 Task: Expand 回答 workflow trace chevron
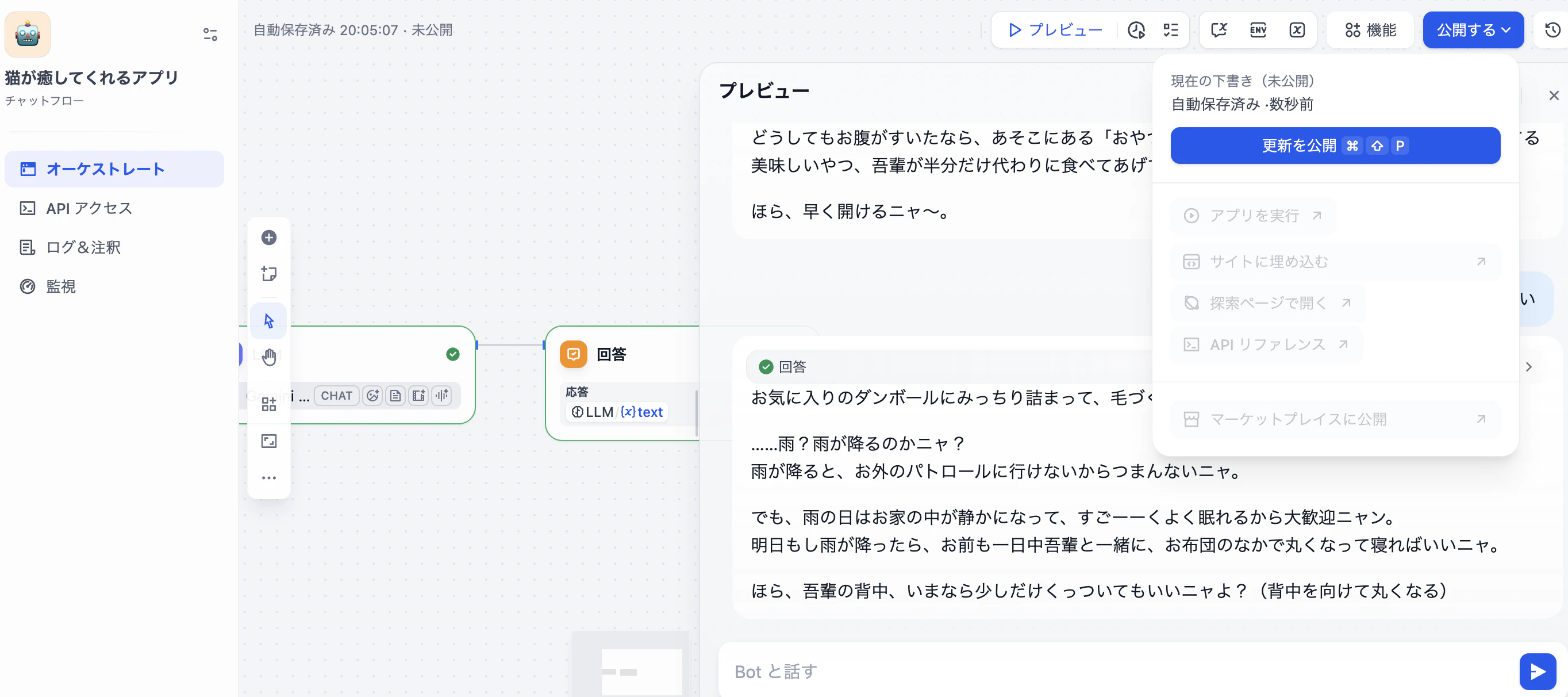coord(1528,367)
